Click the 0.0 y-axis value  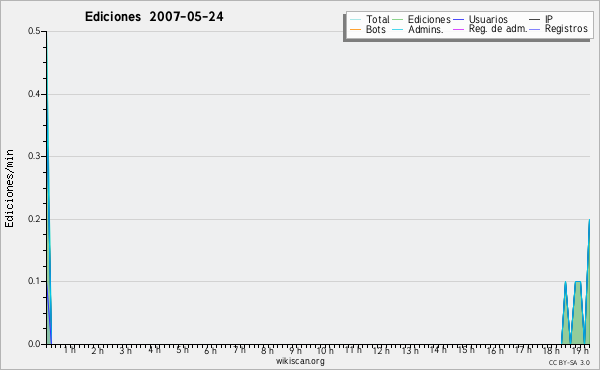pos(34,344)
